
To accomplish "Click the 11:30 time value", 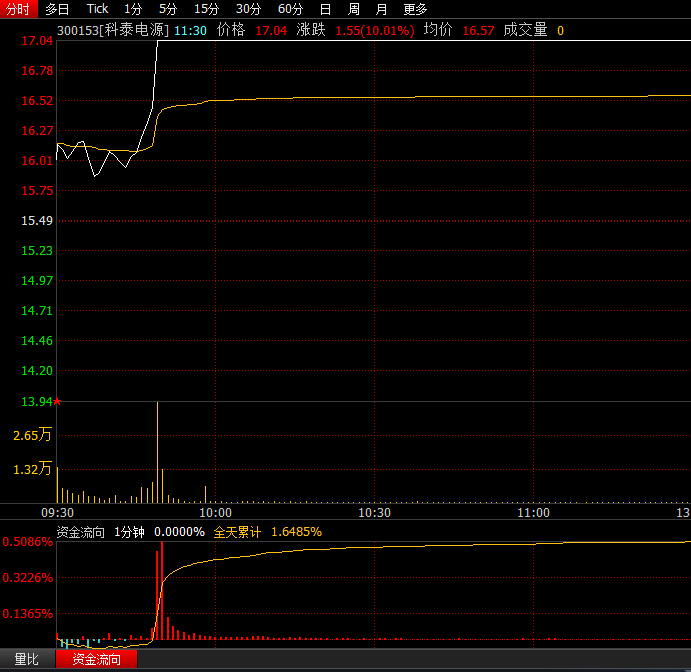I will click(190, 30).
